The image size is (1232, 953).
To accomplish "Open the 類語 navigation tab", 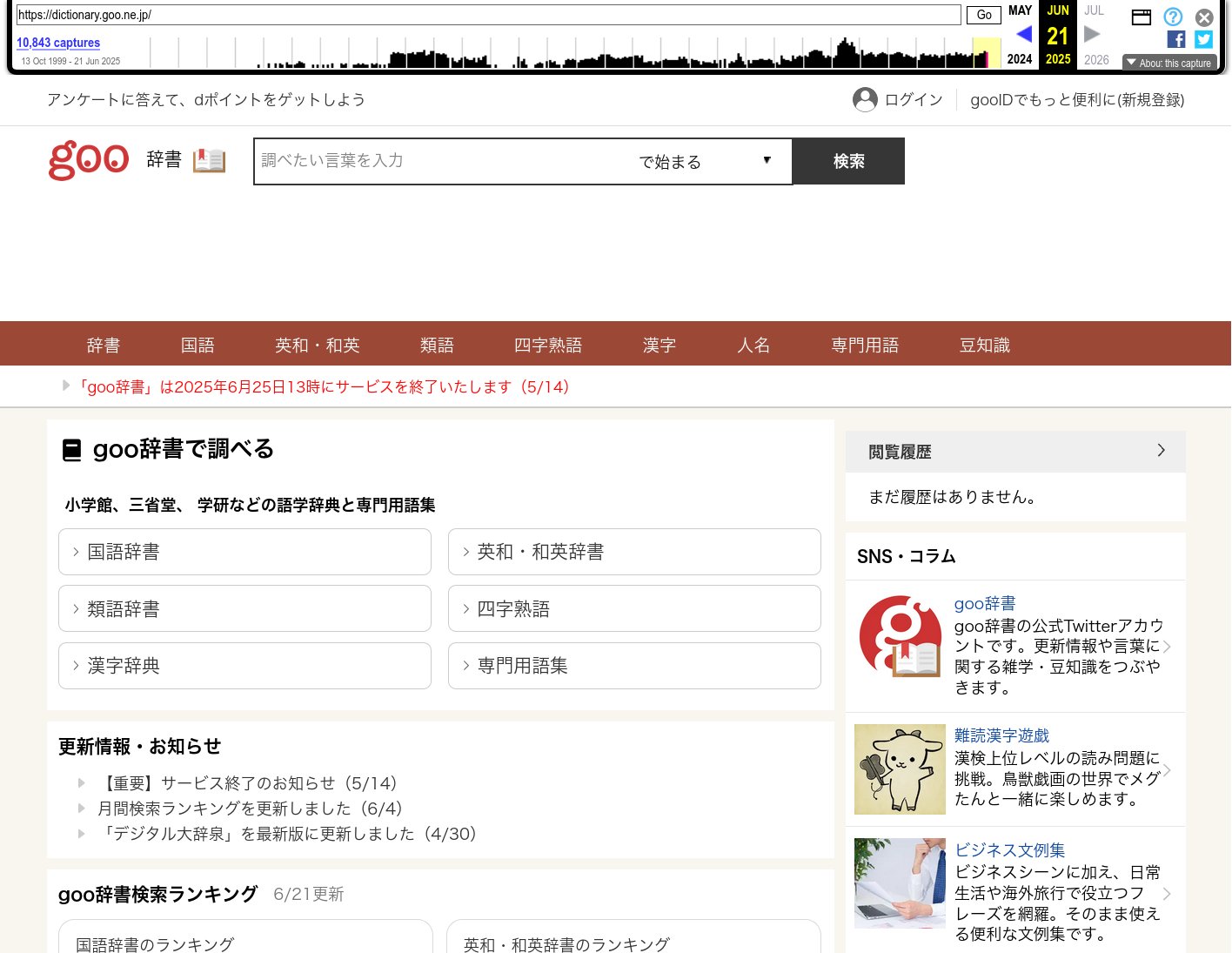I will pos(437,345).
